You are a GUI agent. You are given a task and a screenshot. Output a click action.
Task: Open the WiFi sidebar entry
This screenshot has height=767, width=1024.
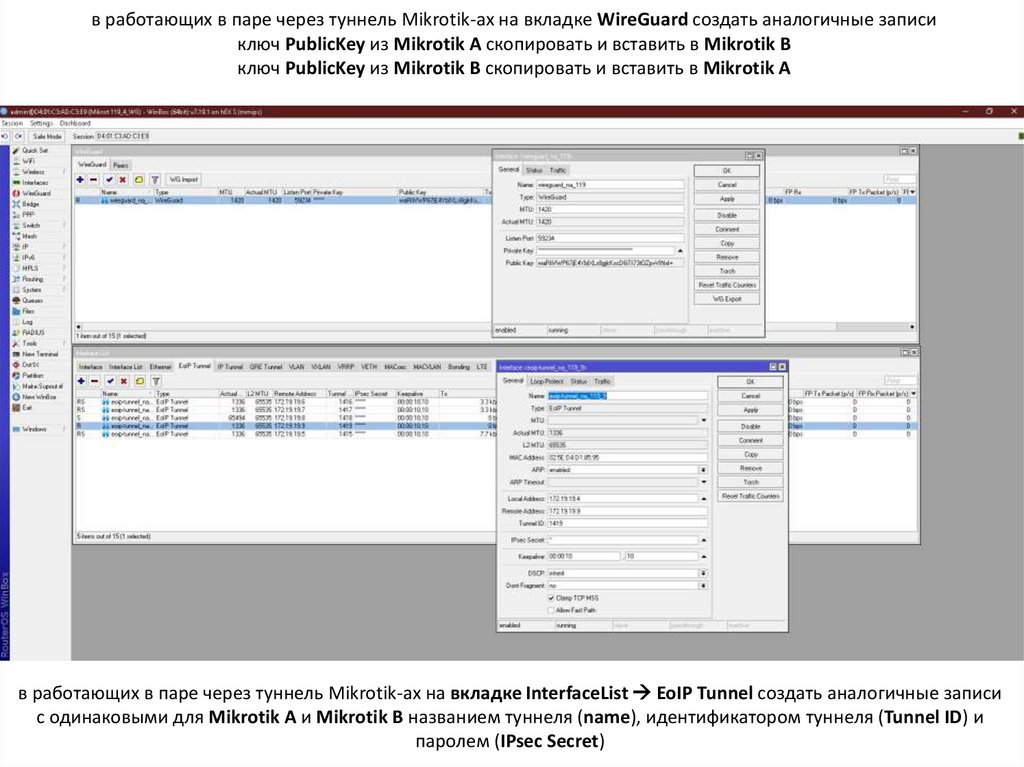point(29,161)
